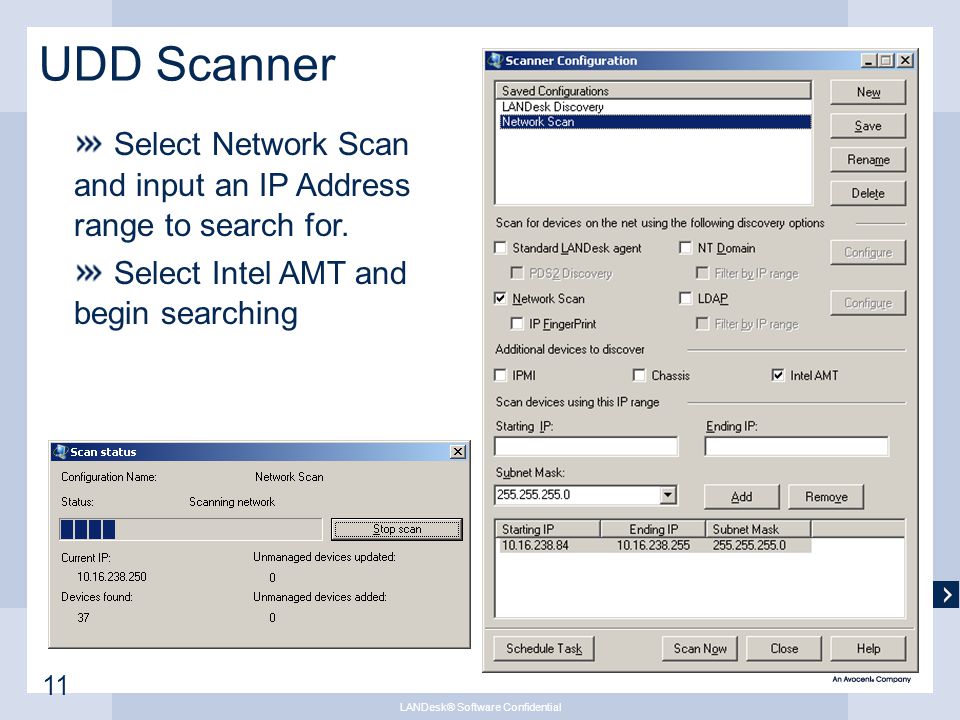The width and height of the screenshot is (960, 720).
Task: Click the Schedule Task button
Action: [544, 648]
